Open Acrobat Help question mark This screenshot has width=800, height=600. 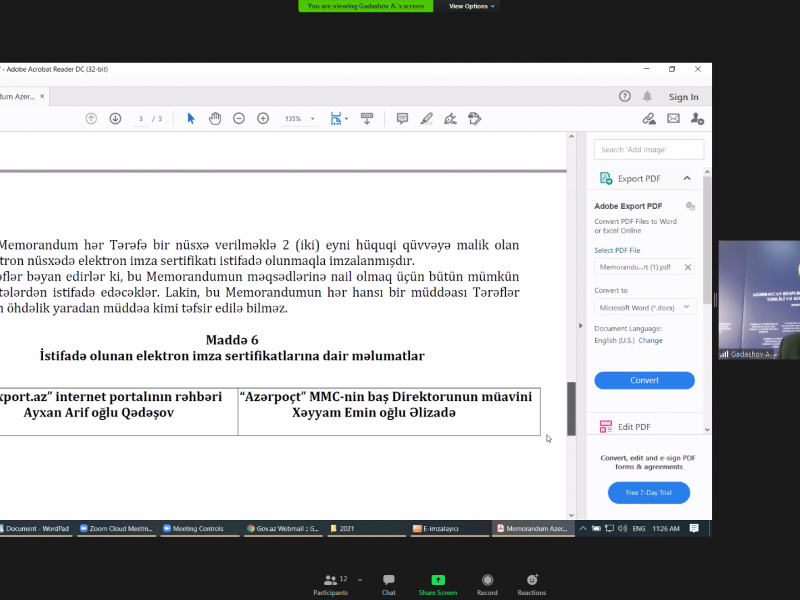(624, 96)
